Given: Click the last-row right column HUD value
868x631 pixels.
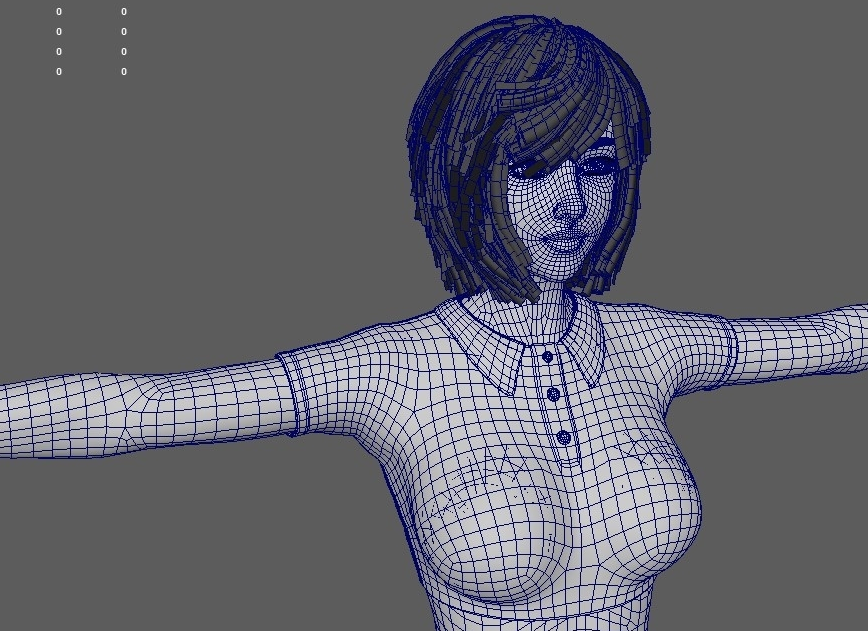Looking at the screenshot, I should pos(124,72).
